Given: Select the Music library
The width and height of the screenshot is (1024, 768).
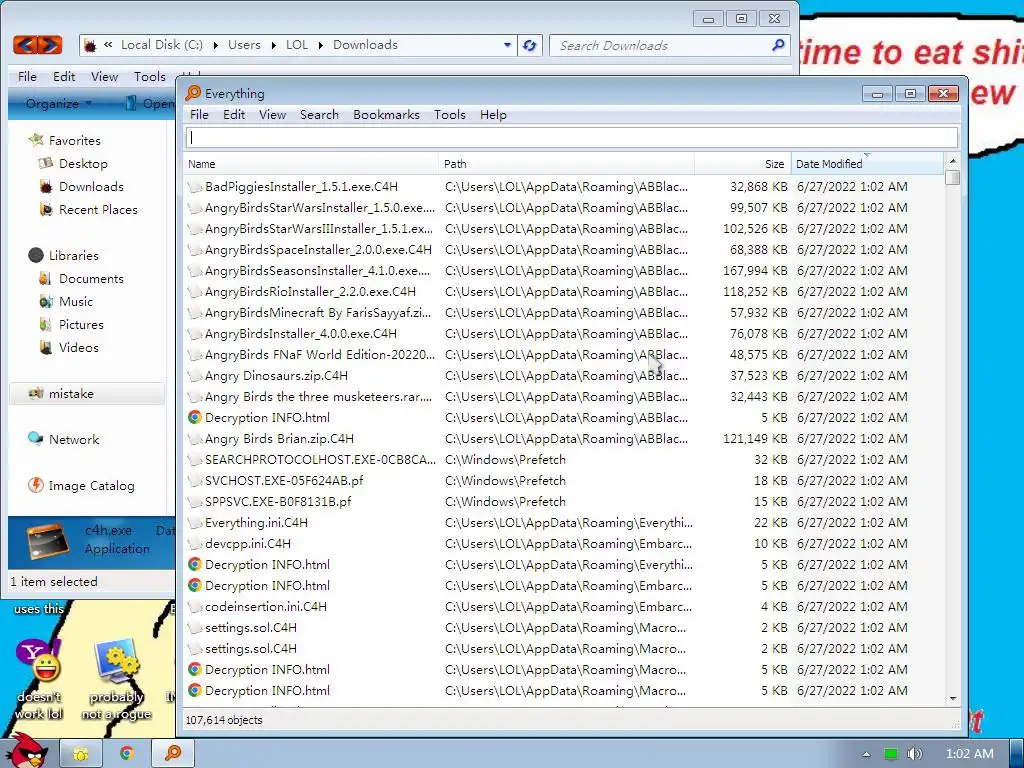Looking at the screenshot, I should click(76, 301).
